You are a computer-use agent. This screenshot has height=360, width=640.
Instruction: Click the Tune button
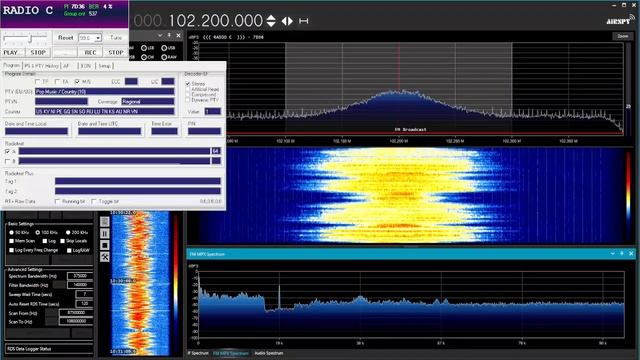click(116, 38)
